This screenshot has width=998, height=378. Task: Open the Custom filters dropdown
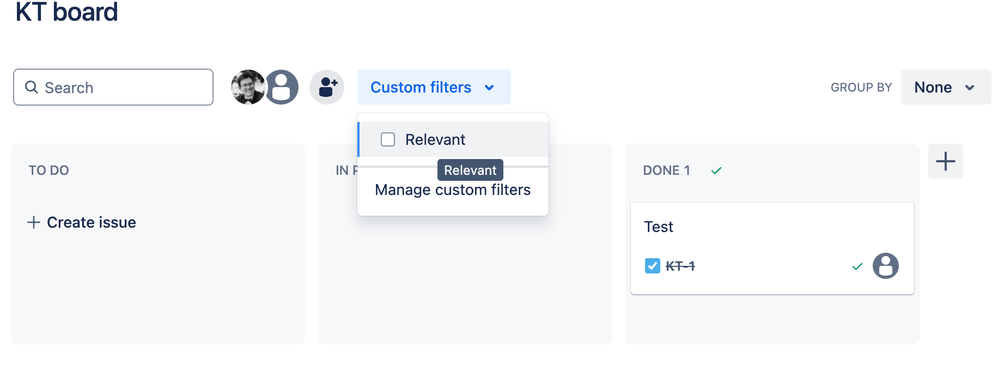pos(433,87)
